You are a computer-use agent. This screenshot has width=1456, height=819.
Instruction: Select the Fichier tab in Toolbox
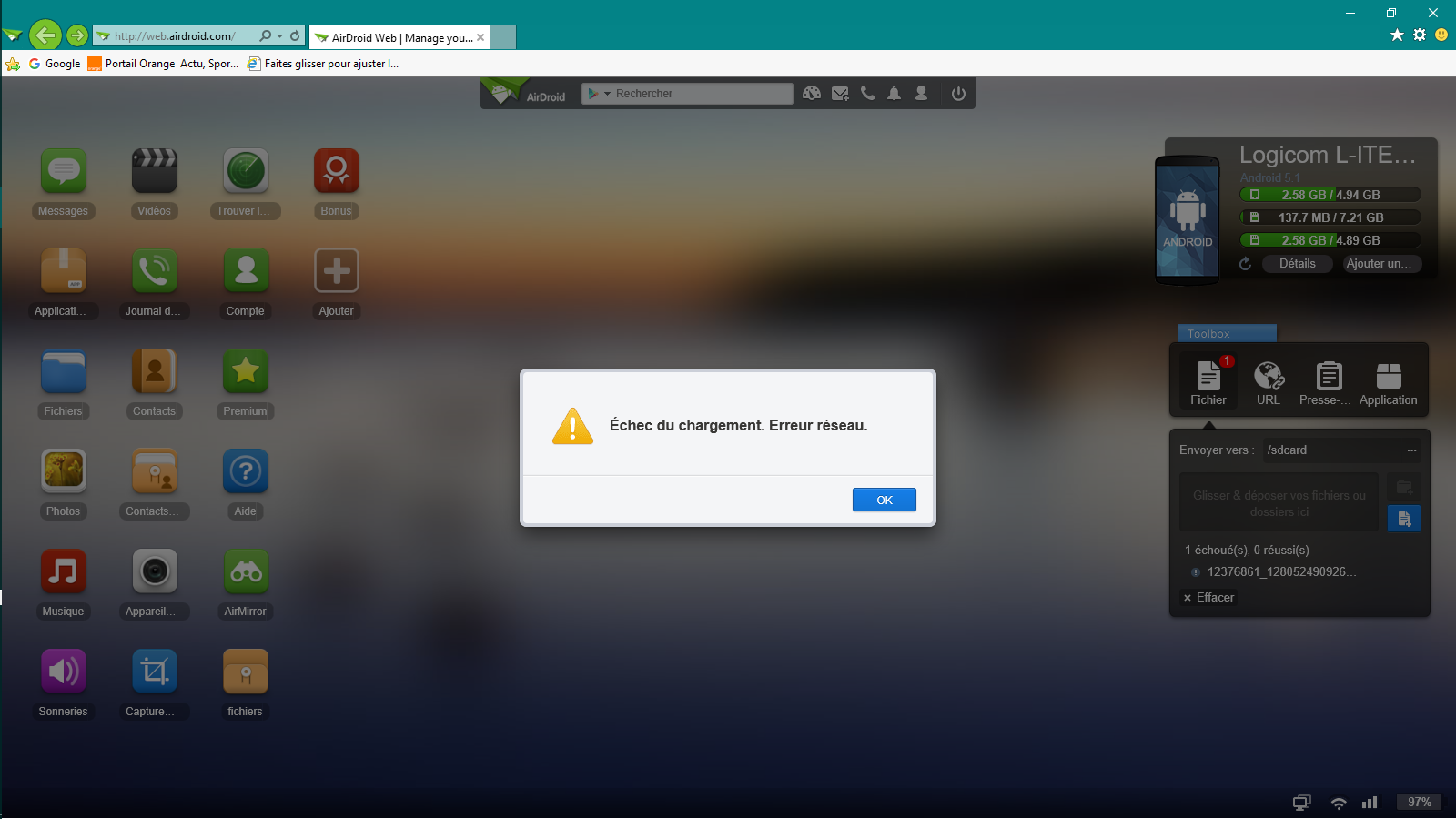coord(1208,382)
